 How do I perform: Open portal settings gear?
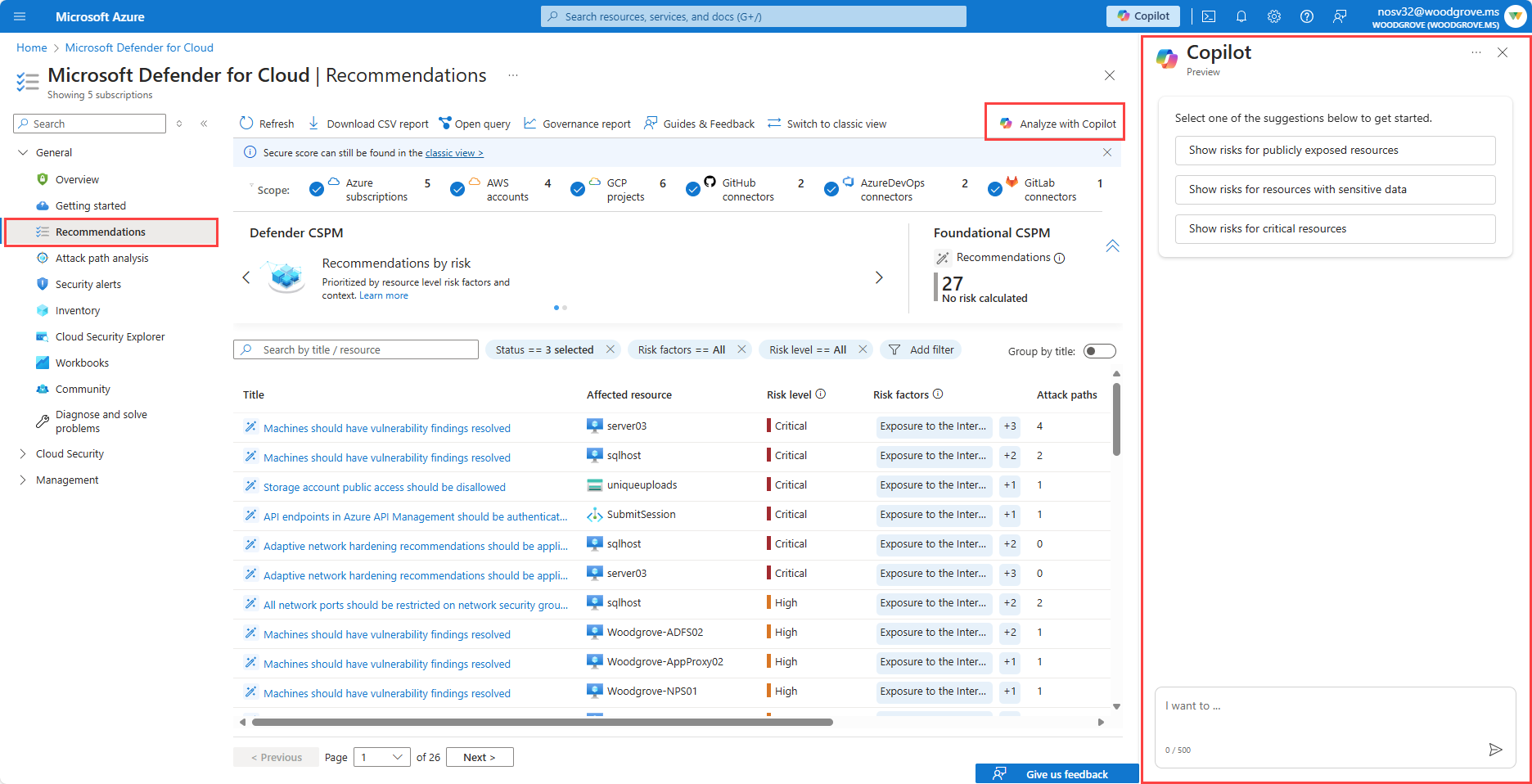tap(1274, 16)
